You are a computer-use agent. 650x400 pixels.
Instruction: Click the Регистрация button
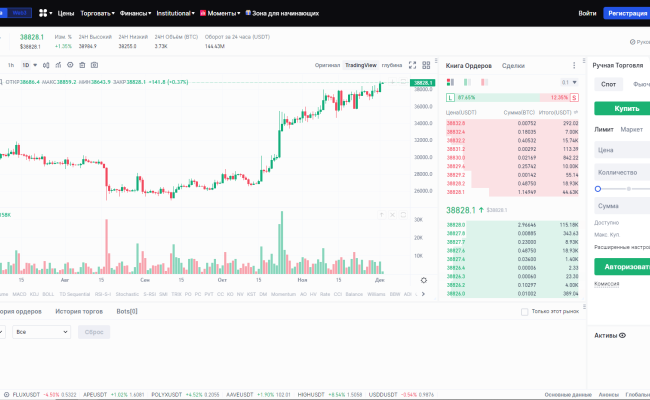627,14
